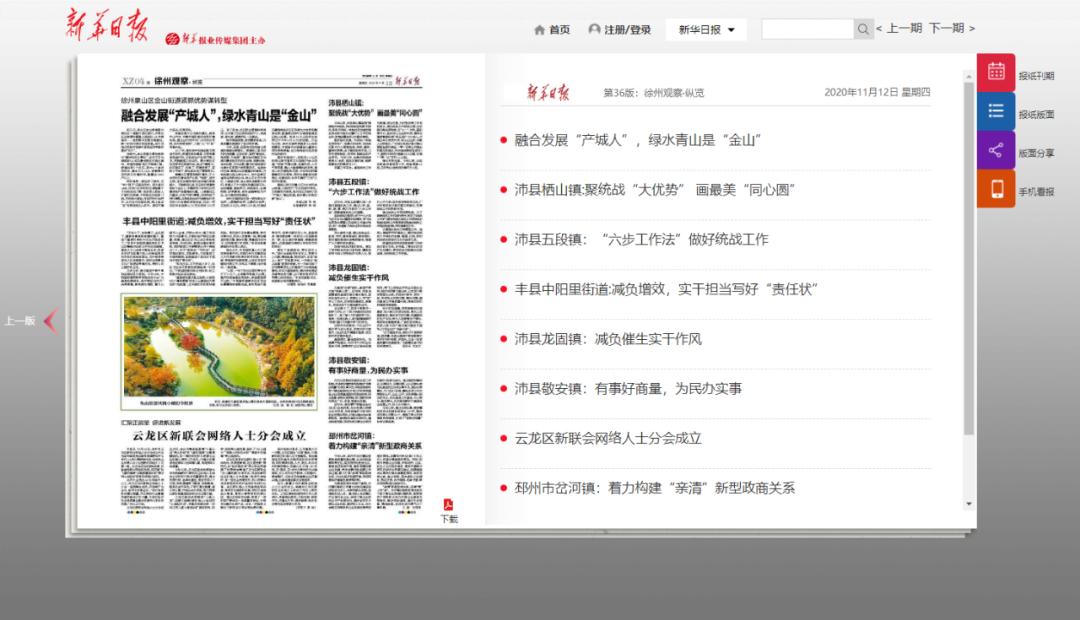Image resolution: width=1080 pixels, height=620 pixels.
Task: Click the 首页 home icon
Action: (x=540, y=30)
